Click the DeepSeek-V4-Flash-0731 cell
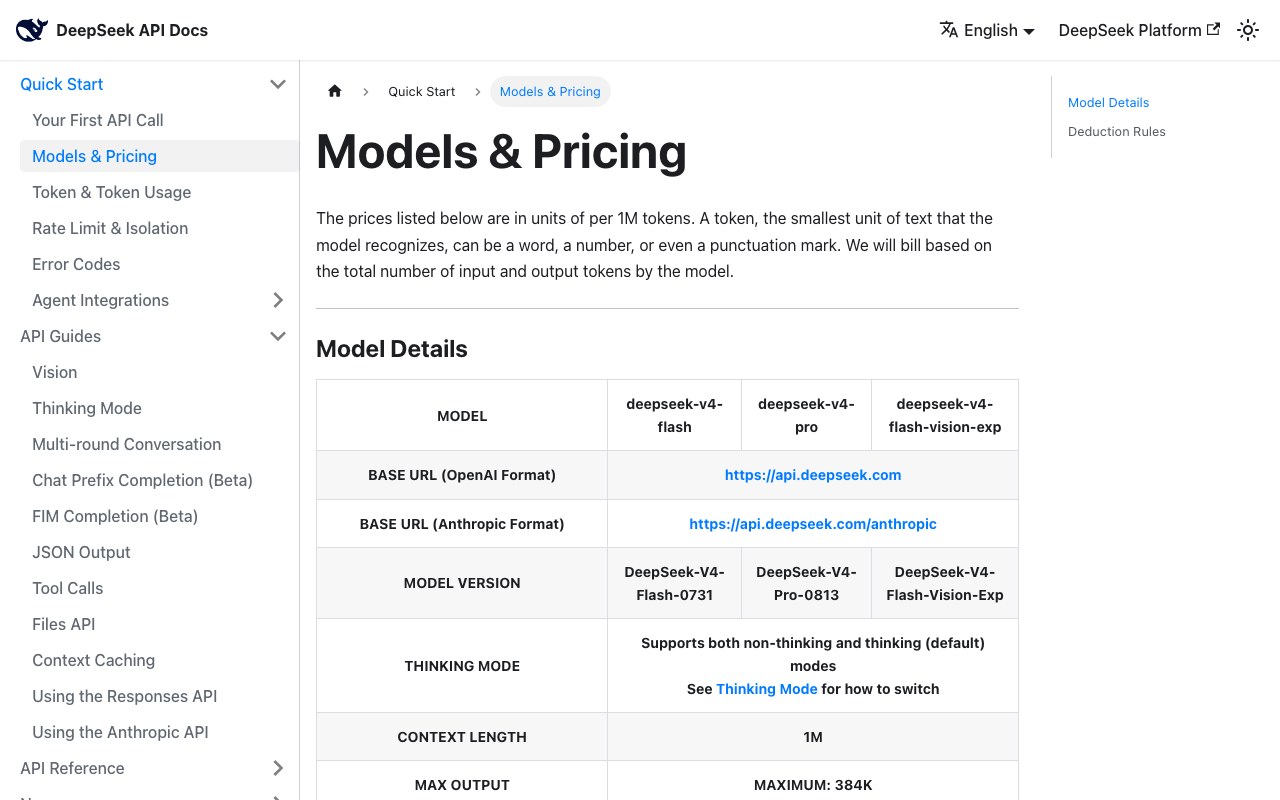The image size is (1280, 800). coord(674,583)
